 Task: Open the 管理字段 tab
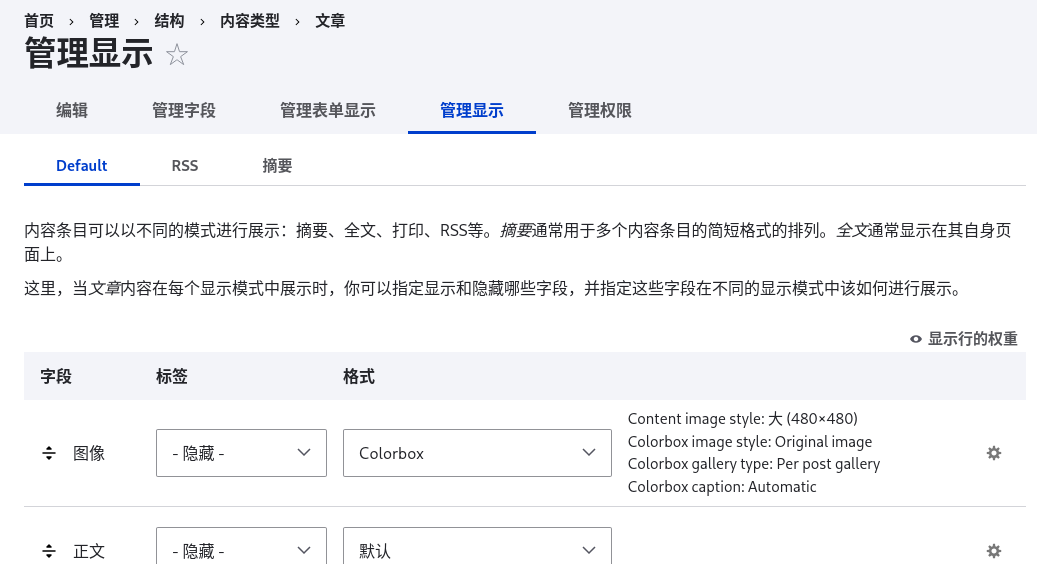tap(184, 111)
